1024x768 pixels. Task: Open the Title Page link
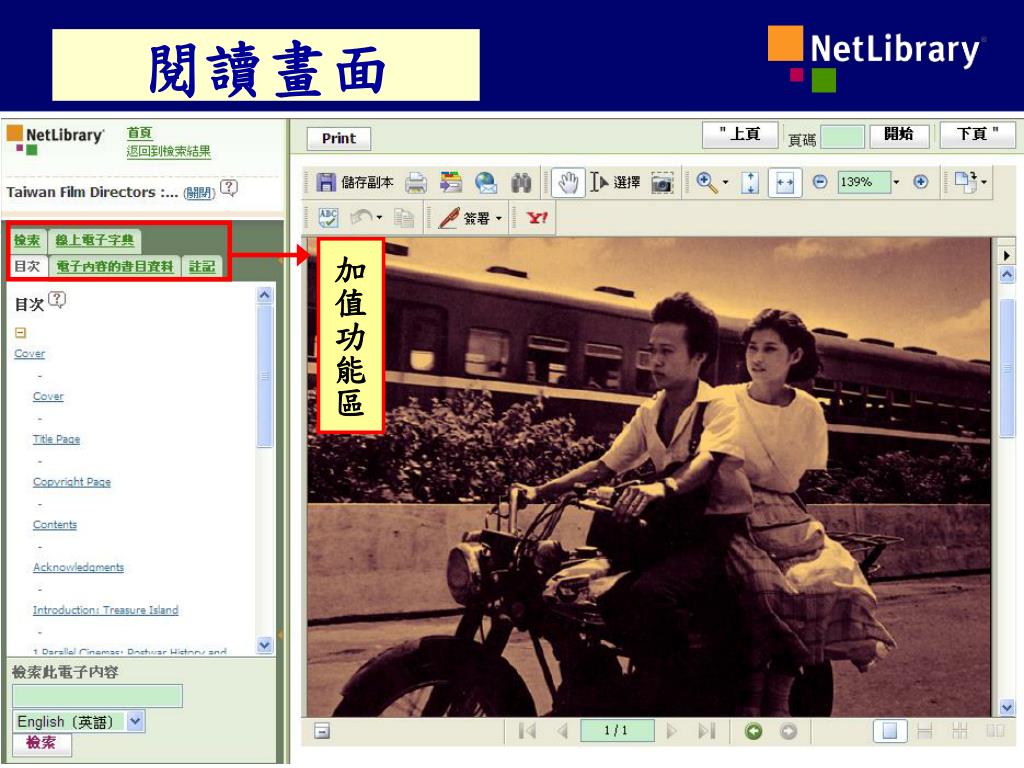(x=56, y=439)
